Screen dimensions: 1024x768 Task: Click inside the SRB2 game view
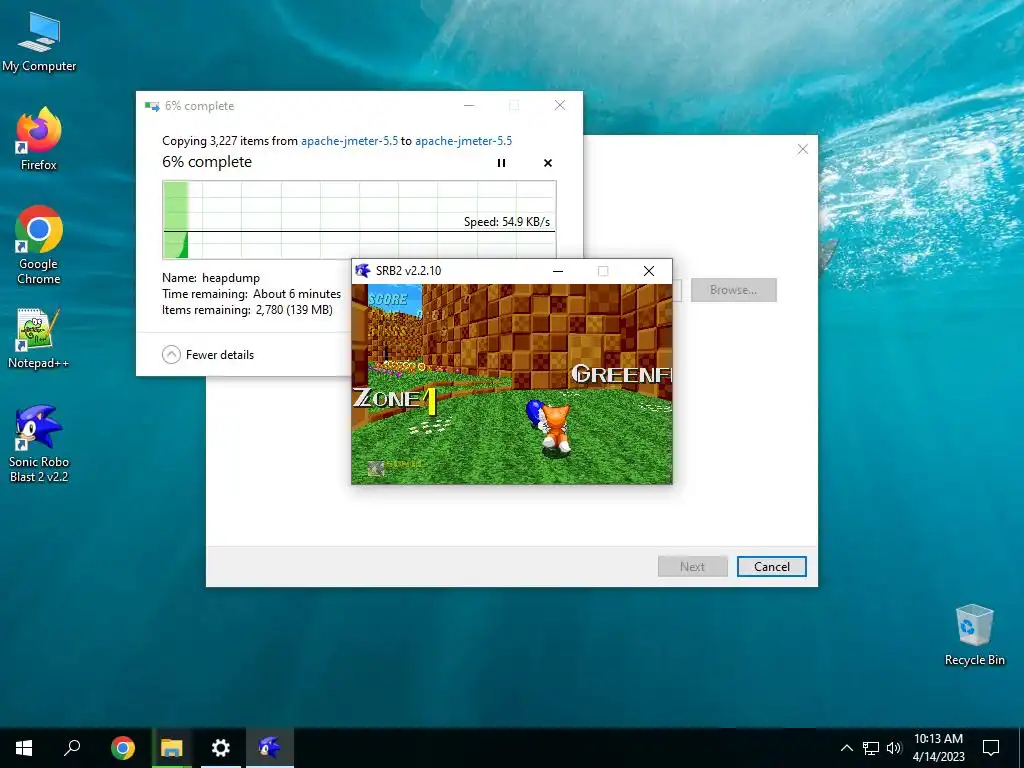click(x=511, y=384)
